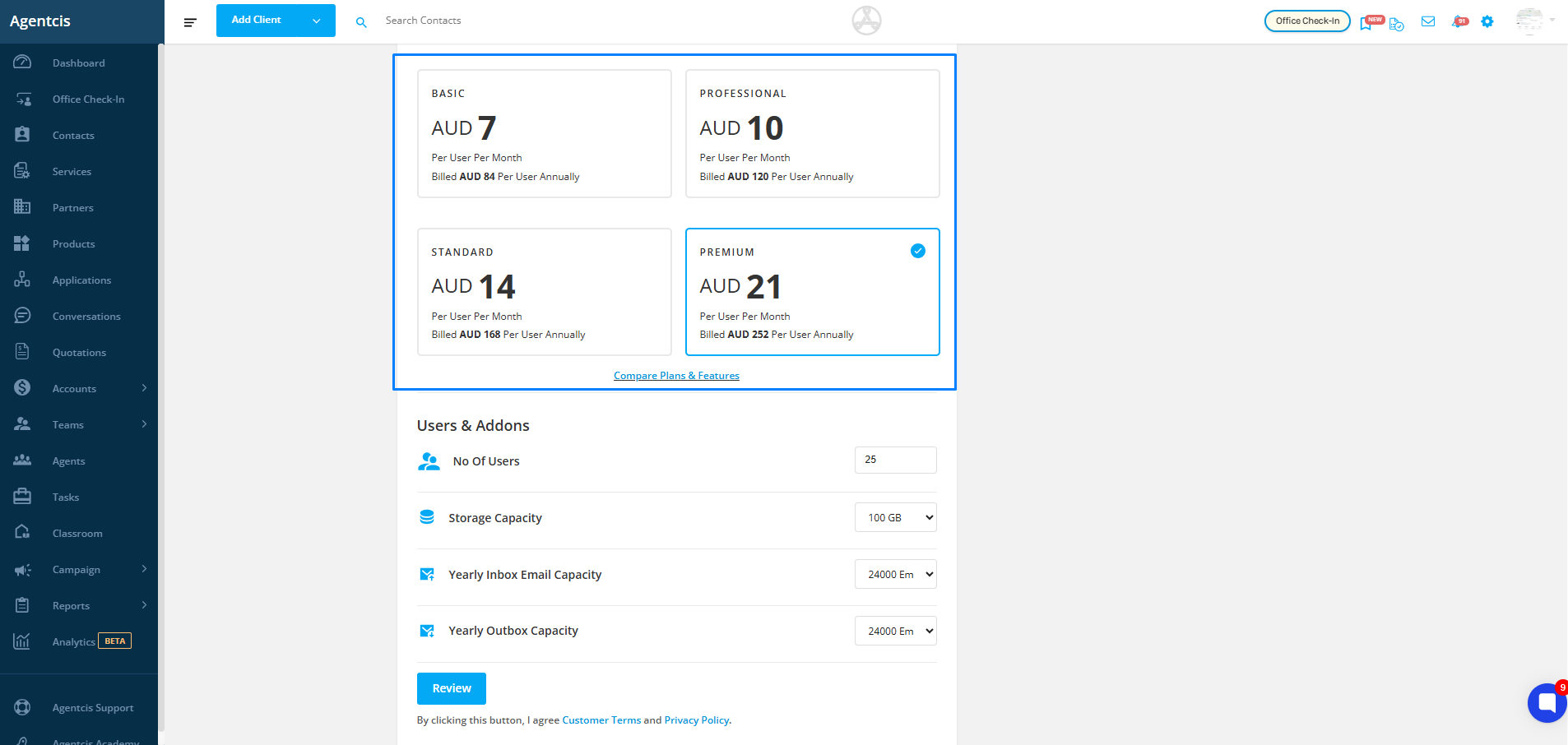Open the Quotations sidebar item
The image size is (1568, 745).
(x=79, y=353)
